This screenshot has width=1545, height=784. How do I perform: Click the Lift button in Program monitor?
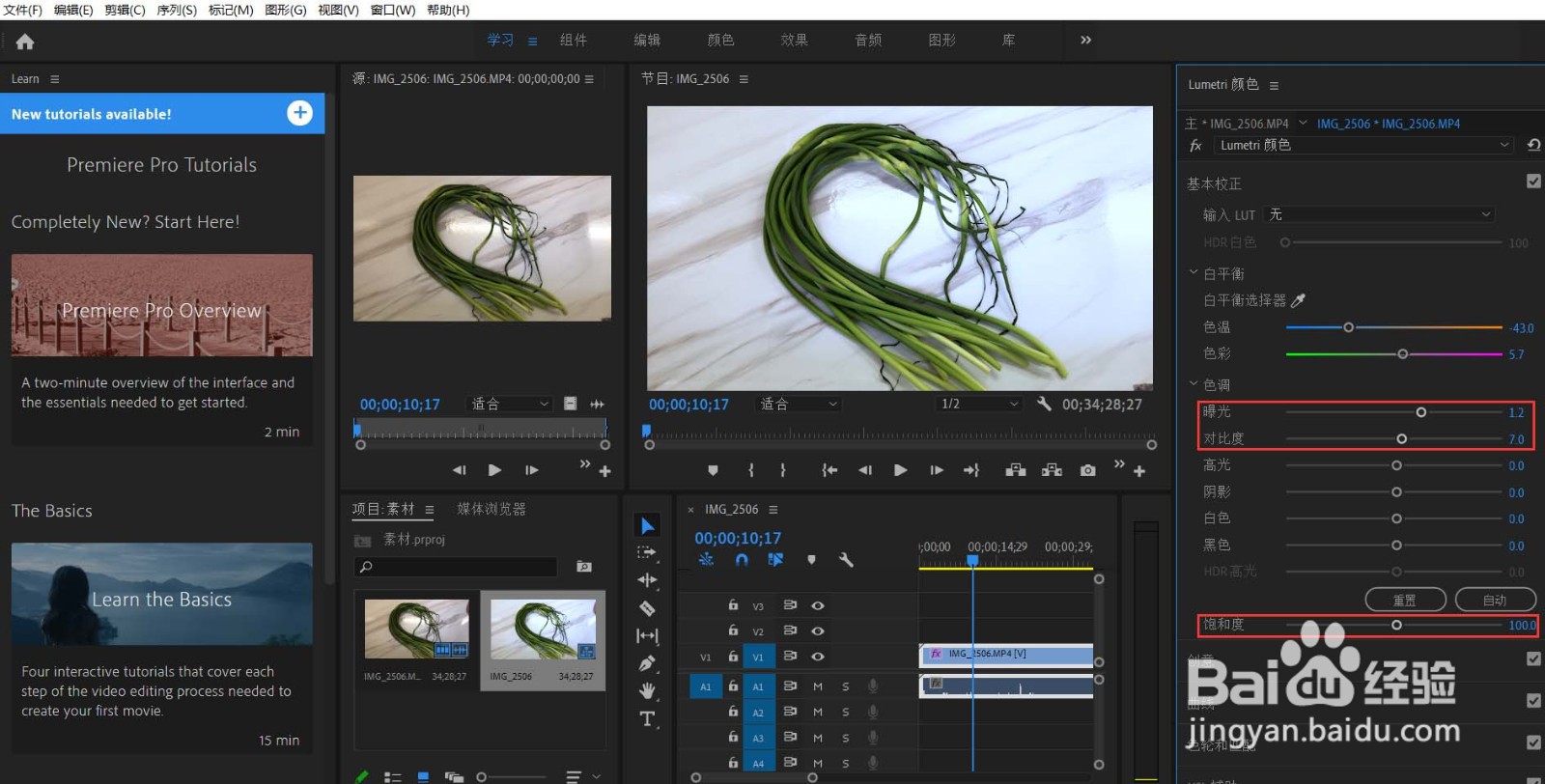point(1015,470)
